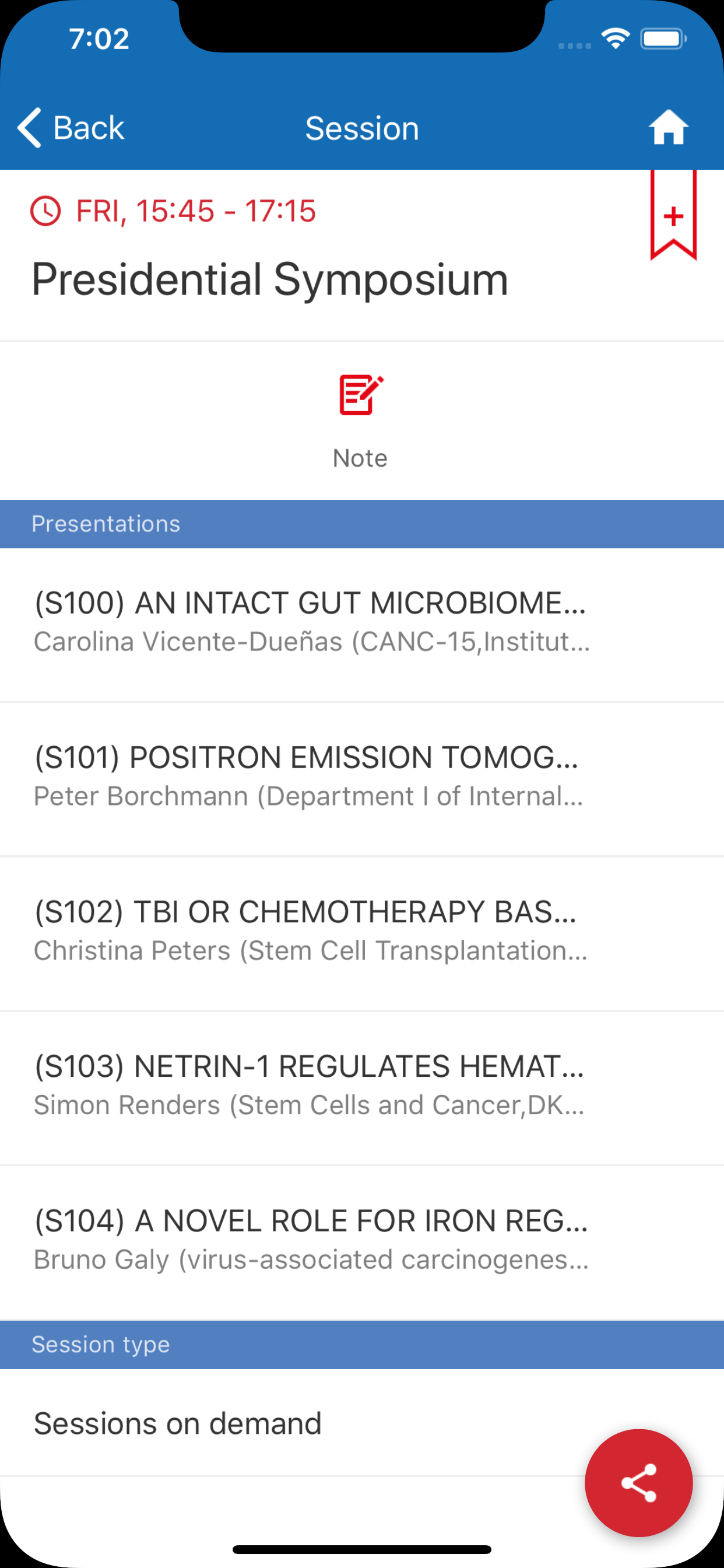Go Back using the Back label
724x1568 pixels.
89,128
